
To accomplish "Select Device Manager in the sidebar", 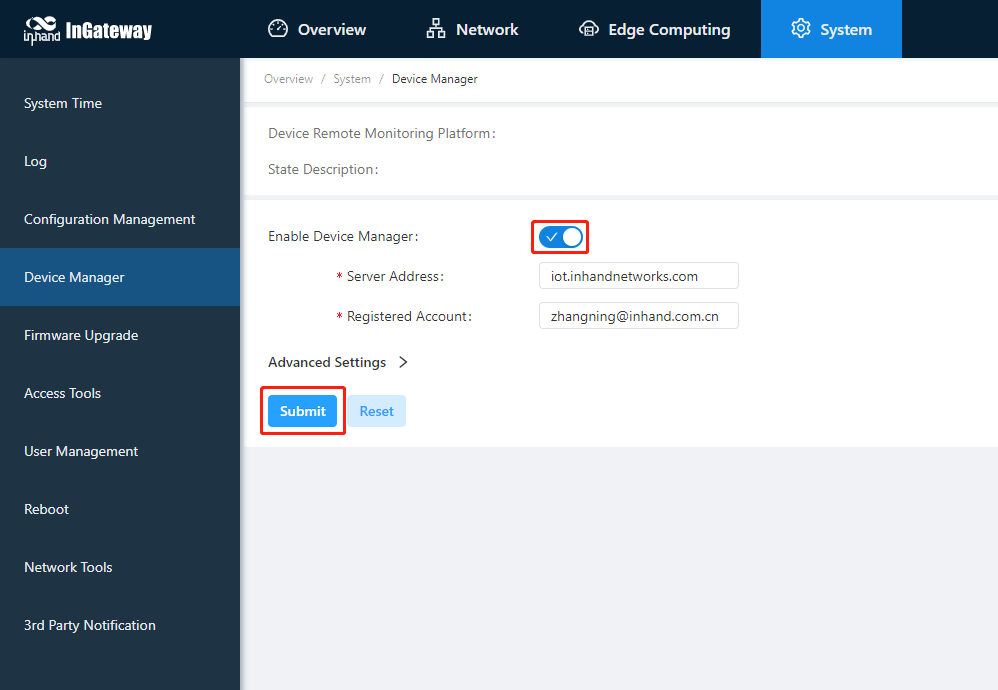I will pyautogui.click(x=120, y=277).
